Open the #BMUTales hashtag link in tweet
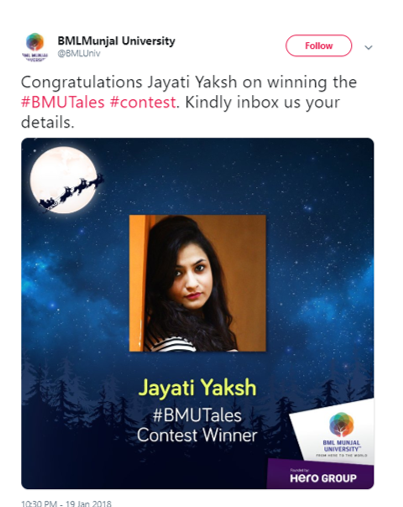 (63, 102)
